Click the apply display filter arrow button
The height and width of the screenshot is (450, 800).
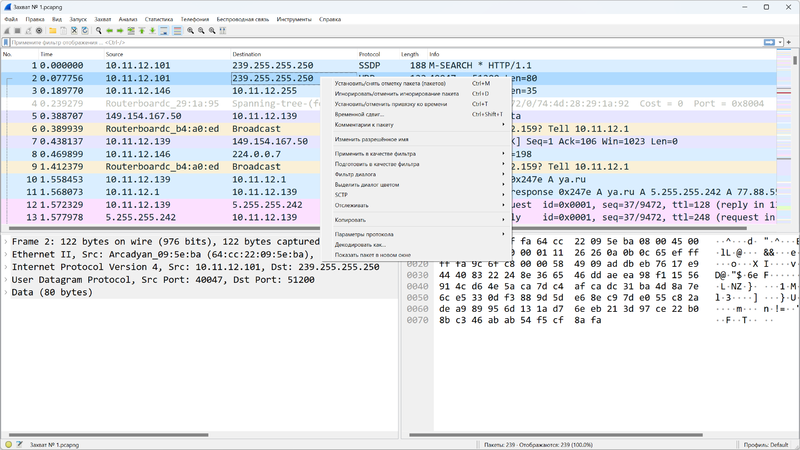point(769,42)
